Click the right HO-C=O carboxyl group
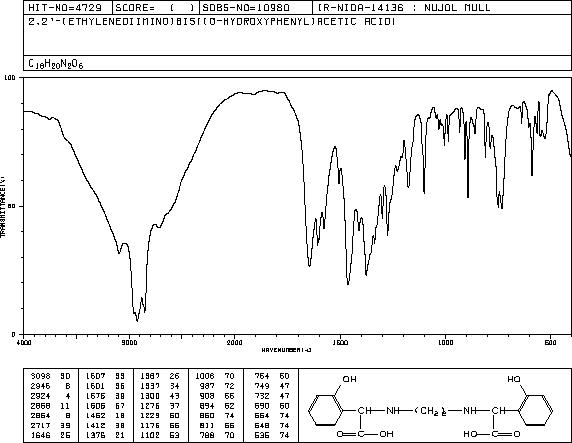This screenshot has height=443, width=572. [491, 434]
